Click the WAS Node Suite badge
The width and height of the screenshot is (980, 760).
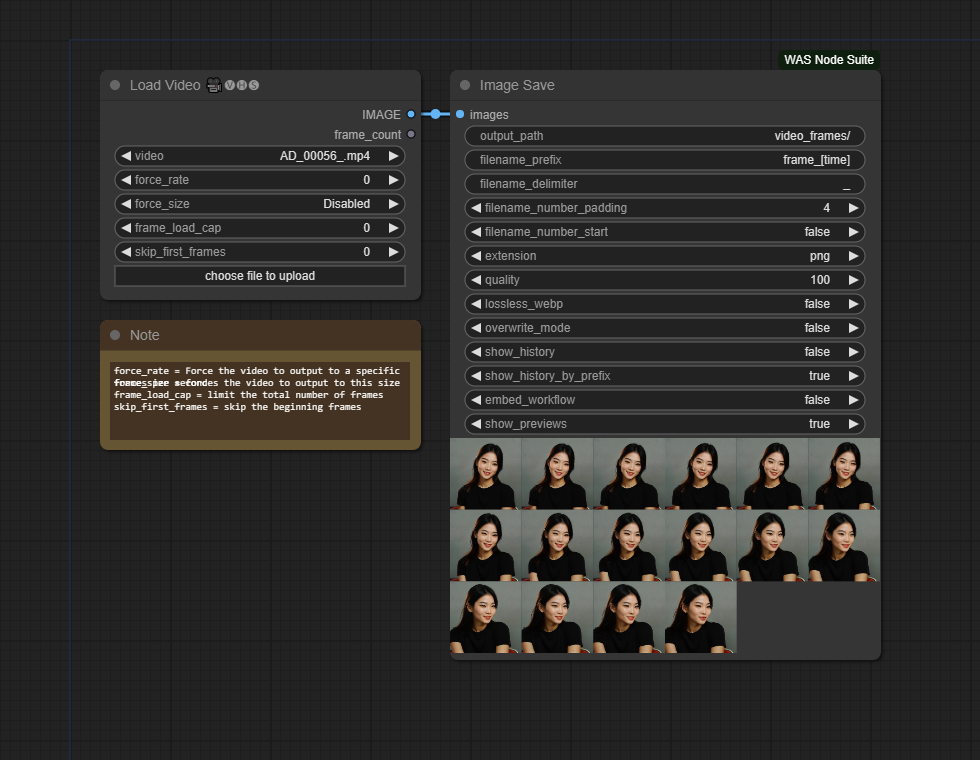click(828, 60)
